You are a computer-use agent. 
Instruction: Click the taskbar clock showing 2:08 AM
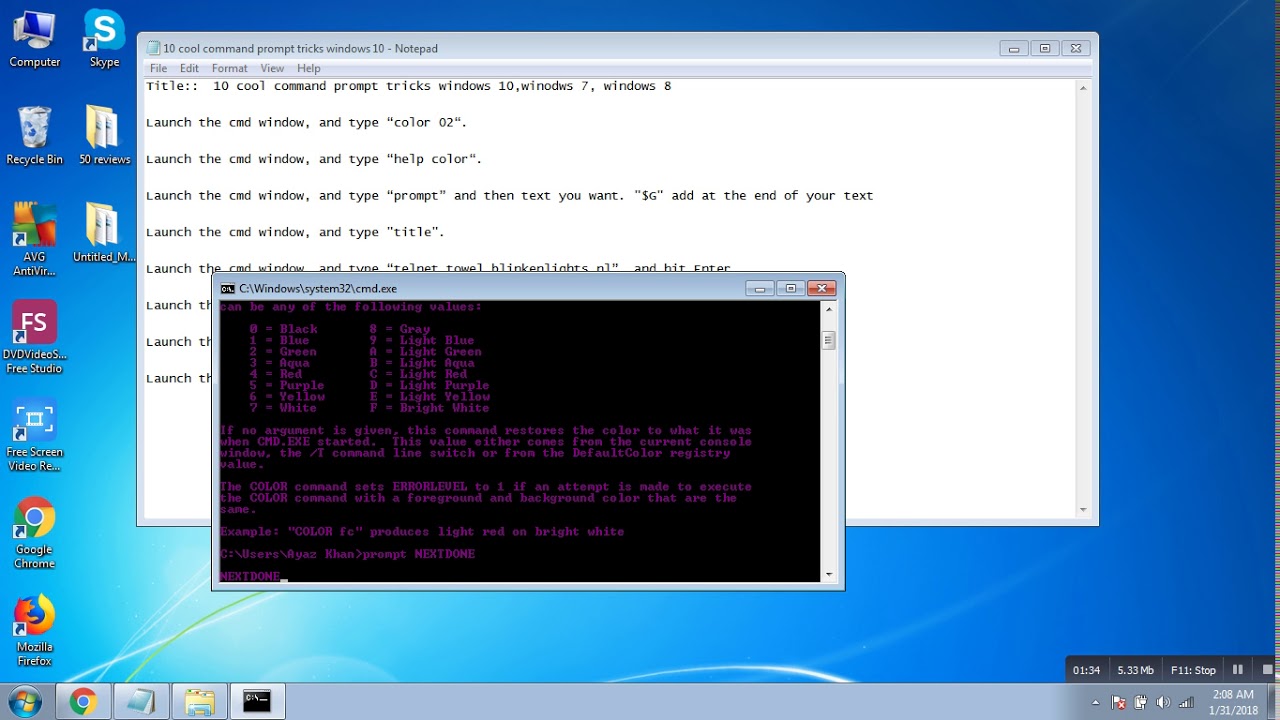[x=1234, y=702]
